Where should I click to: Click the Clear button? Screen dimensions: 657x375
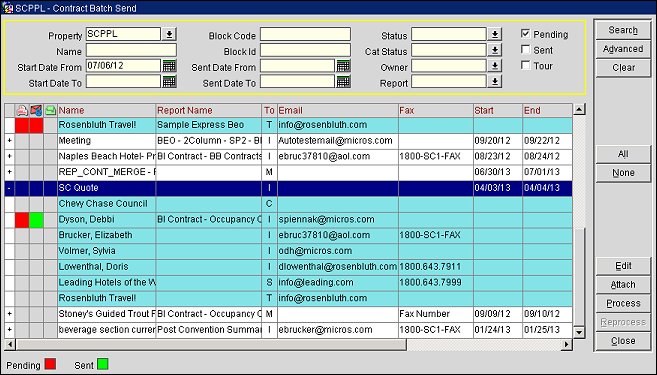(623, 67)
